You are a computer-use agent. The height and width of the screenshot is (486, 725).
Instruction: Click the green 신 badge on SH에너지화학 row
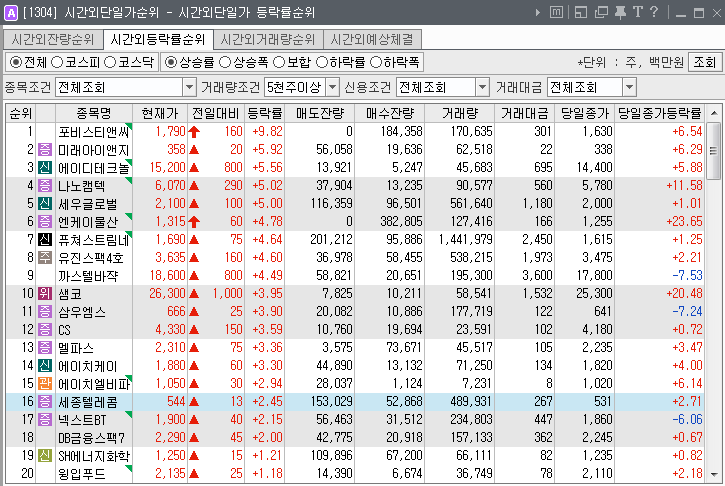44,456
